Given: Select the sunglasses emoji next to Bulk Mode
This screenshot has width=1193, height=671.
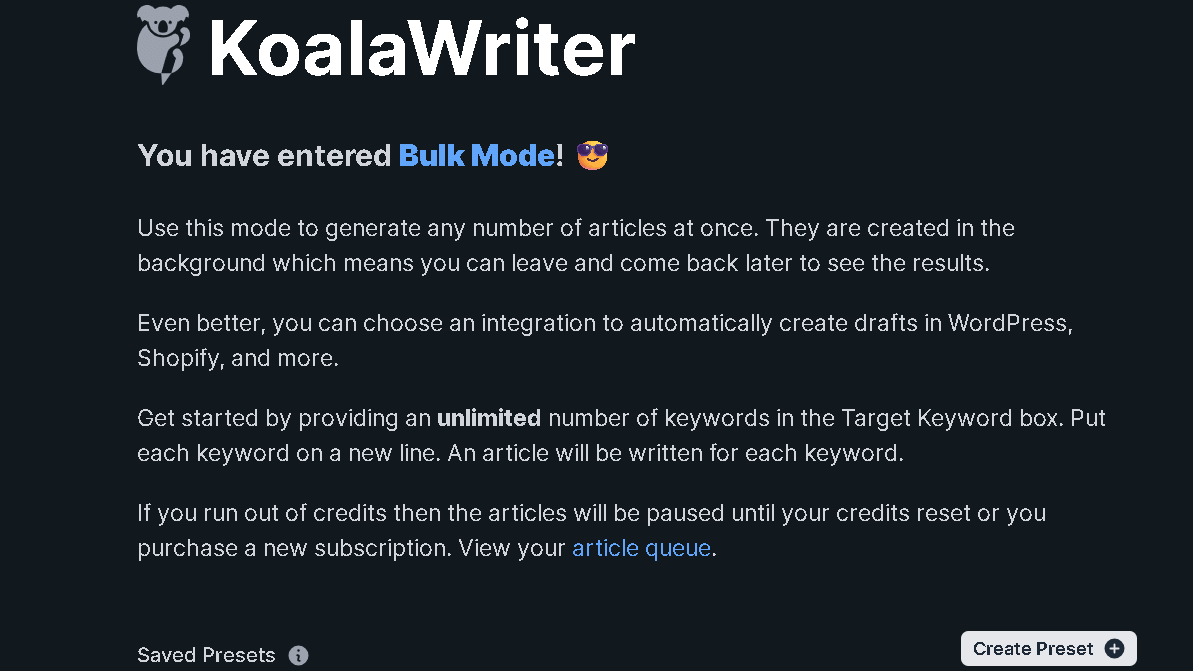Looking at the screenshot, I should click(591, 155).
